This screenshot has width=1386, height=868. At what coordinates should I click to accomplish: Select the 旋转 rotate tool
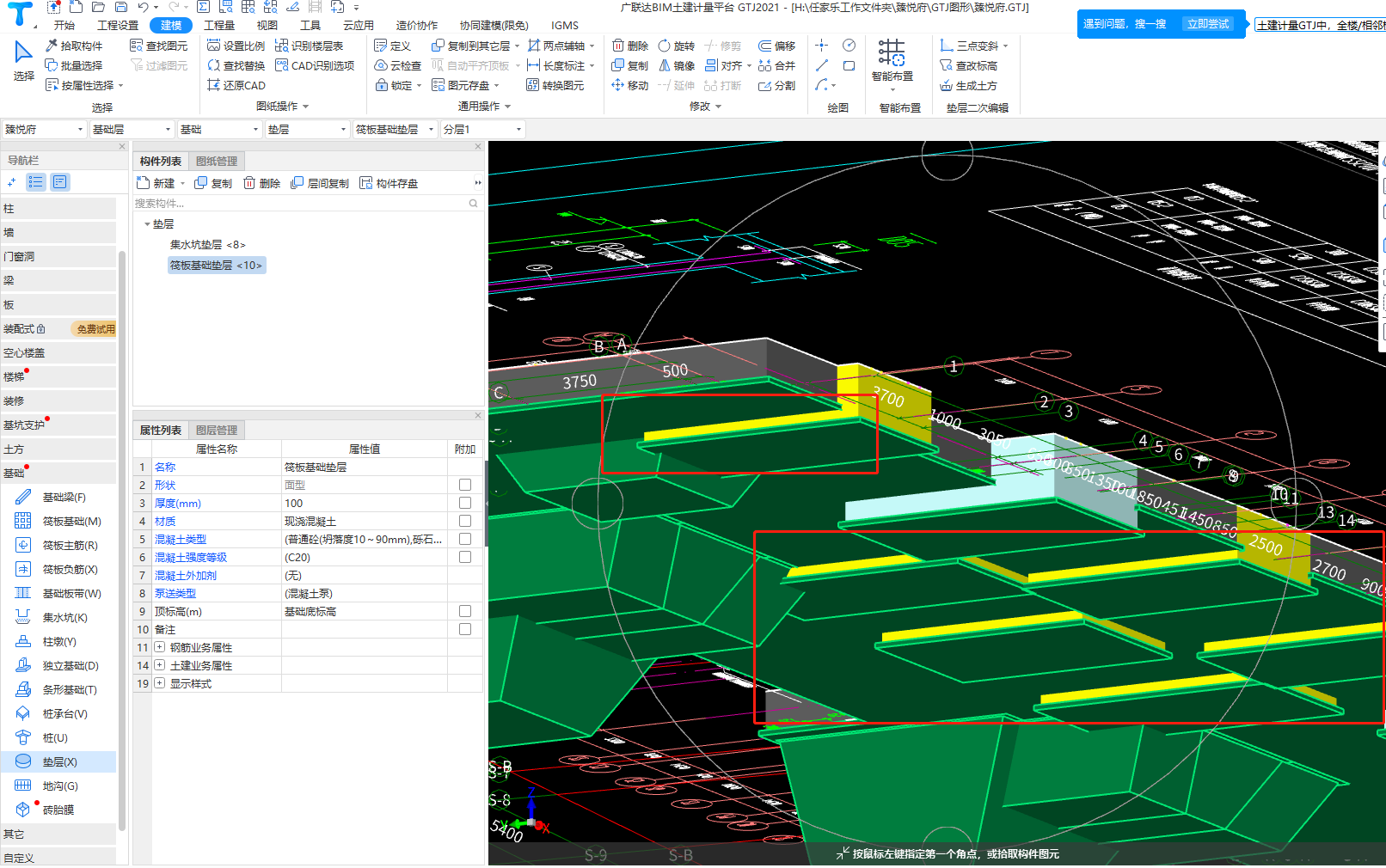677,46
